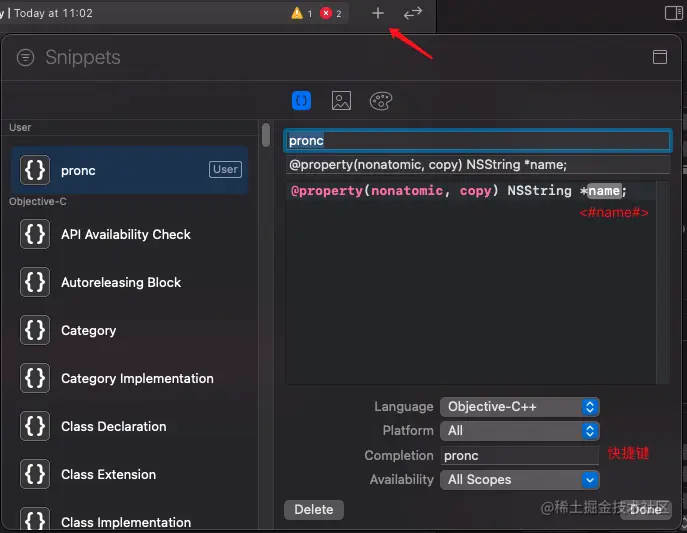Click the snippet list scrollbar handle
Image resolution: width=687 pixels, height=533 pixels.
[x=266, y=135]
